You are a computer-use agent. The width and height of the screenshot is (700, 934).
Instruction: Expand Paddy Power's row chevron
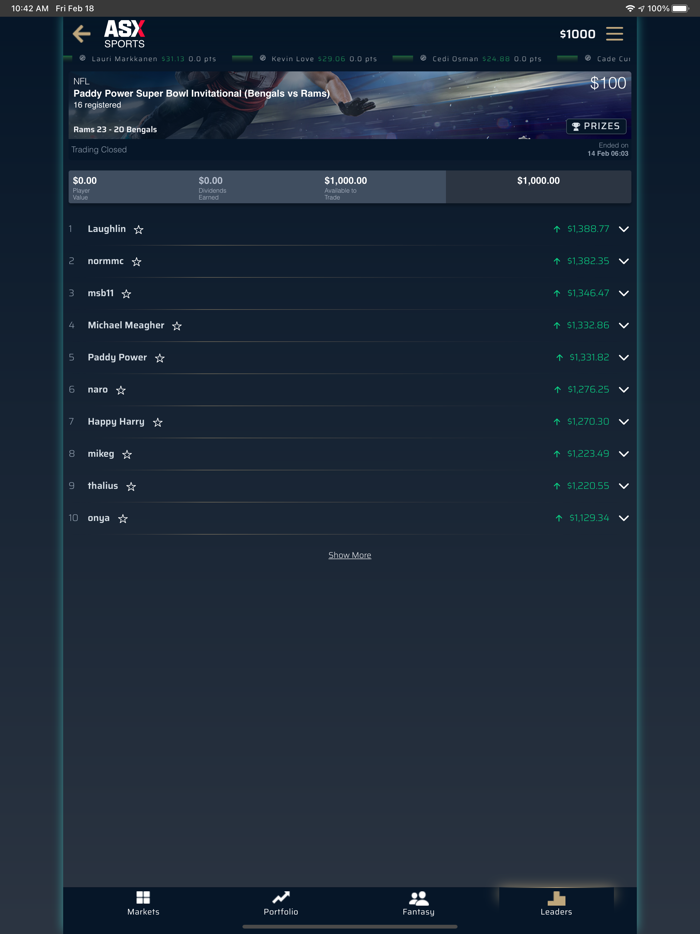(x=624, y=357)
